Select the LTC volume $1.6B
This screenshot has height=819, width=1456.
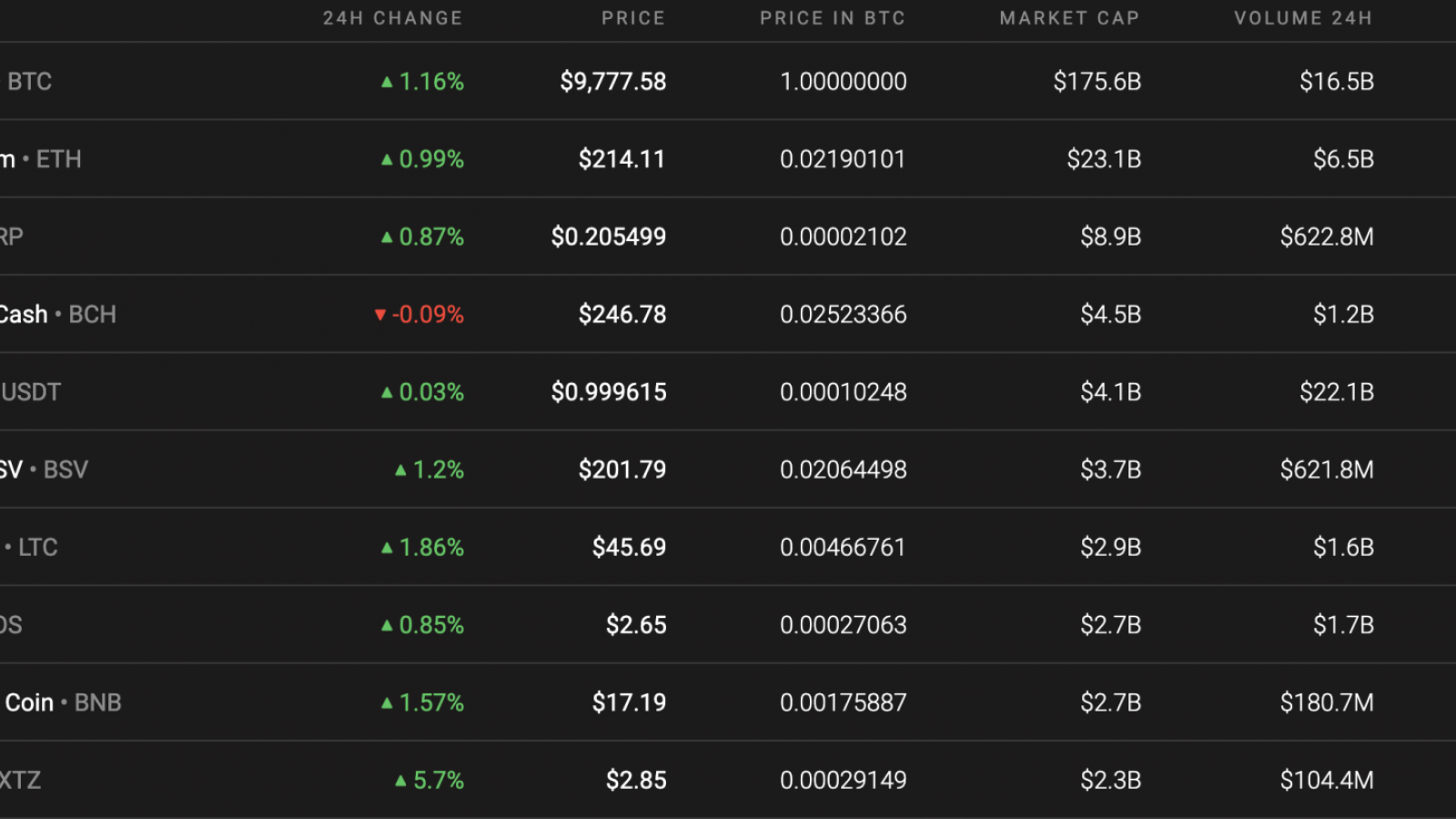(1344, 548)
